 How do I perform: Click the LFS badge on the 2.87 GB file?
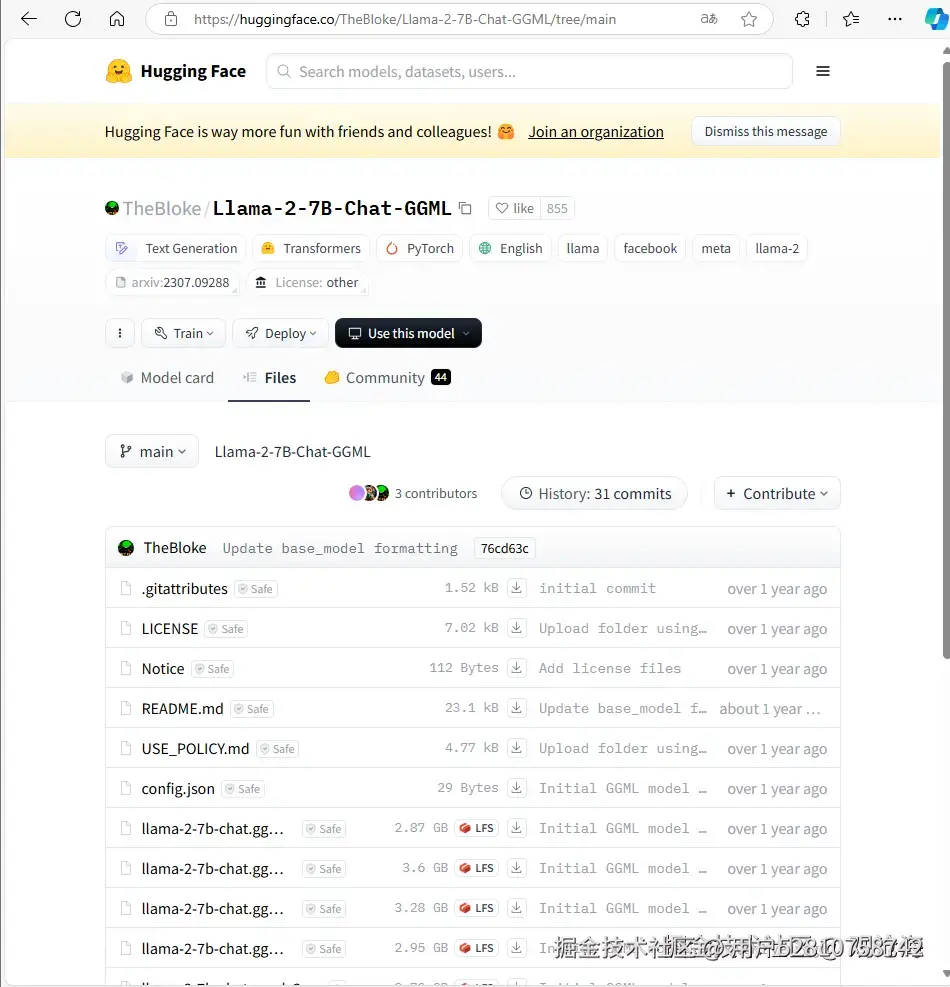pyautogui.click(x=477, y=828)
